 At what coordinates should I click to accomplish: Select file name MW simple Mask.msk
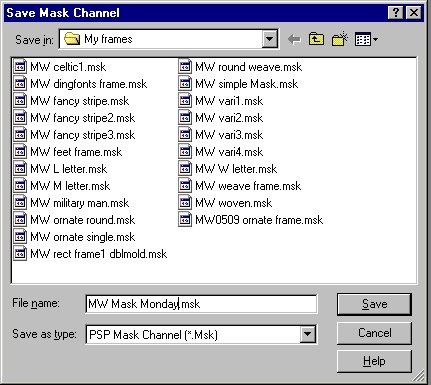pos(246,84)
